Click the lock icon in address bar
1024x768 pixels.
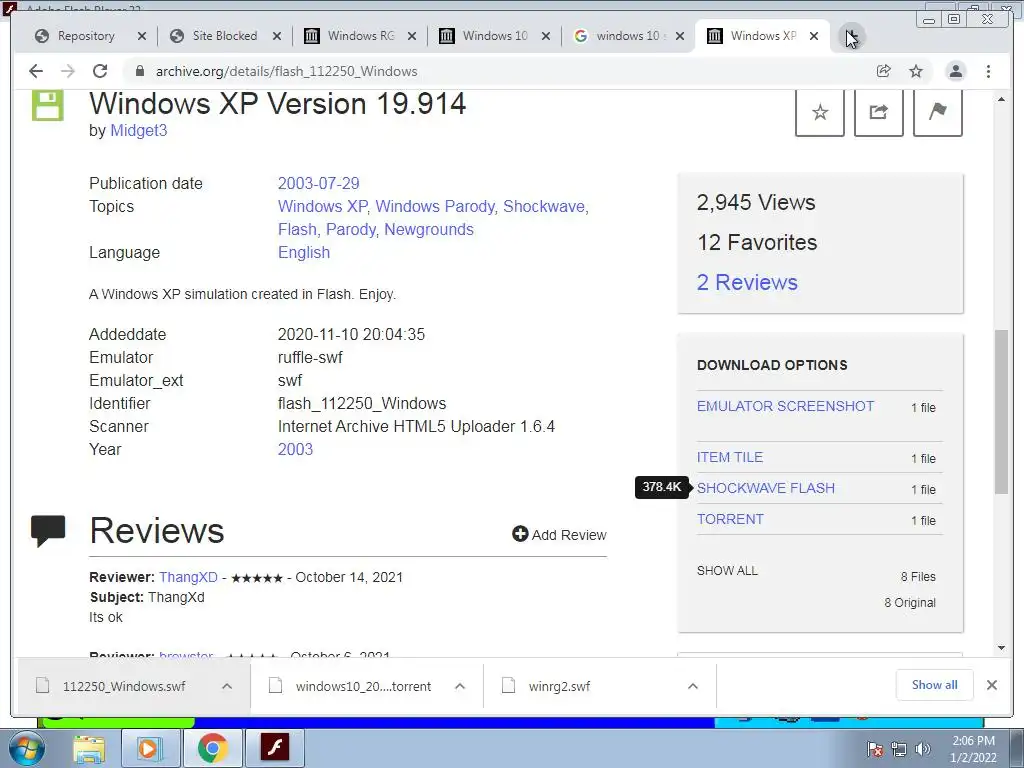pyautogui.click(x=139, y=71)
